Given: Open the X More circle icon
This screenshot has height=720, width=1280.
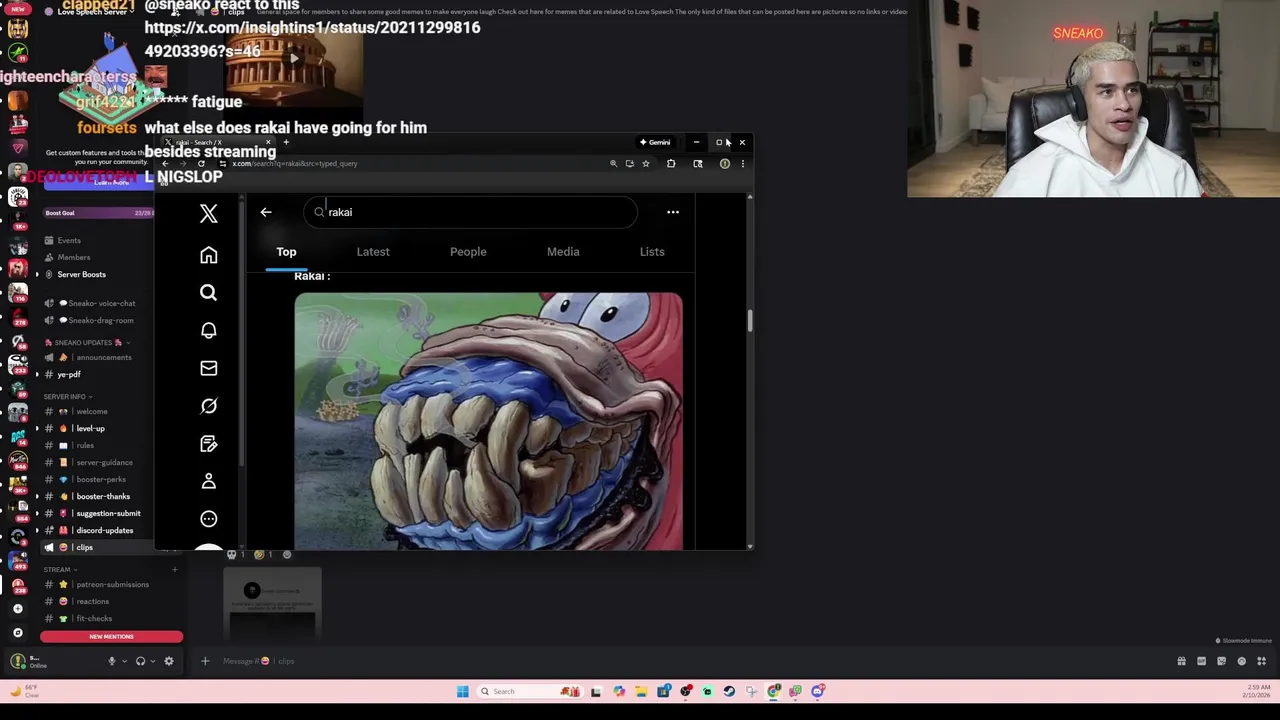Looking at the screenshot, I should 208,519.
